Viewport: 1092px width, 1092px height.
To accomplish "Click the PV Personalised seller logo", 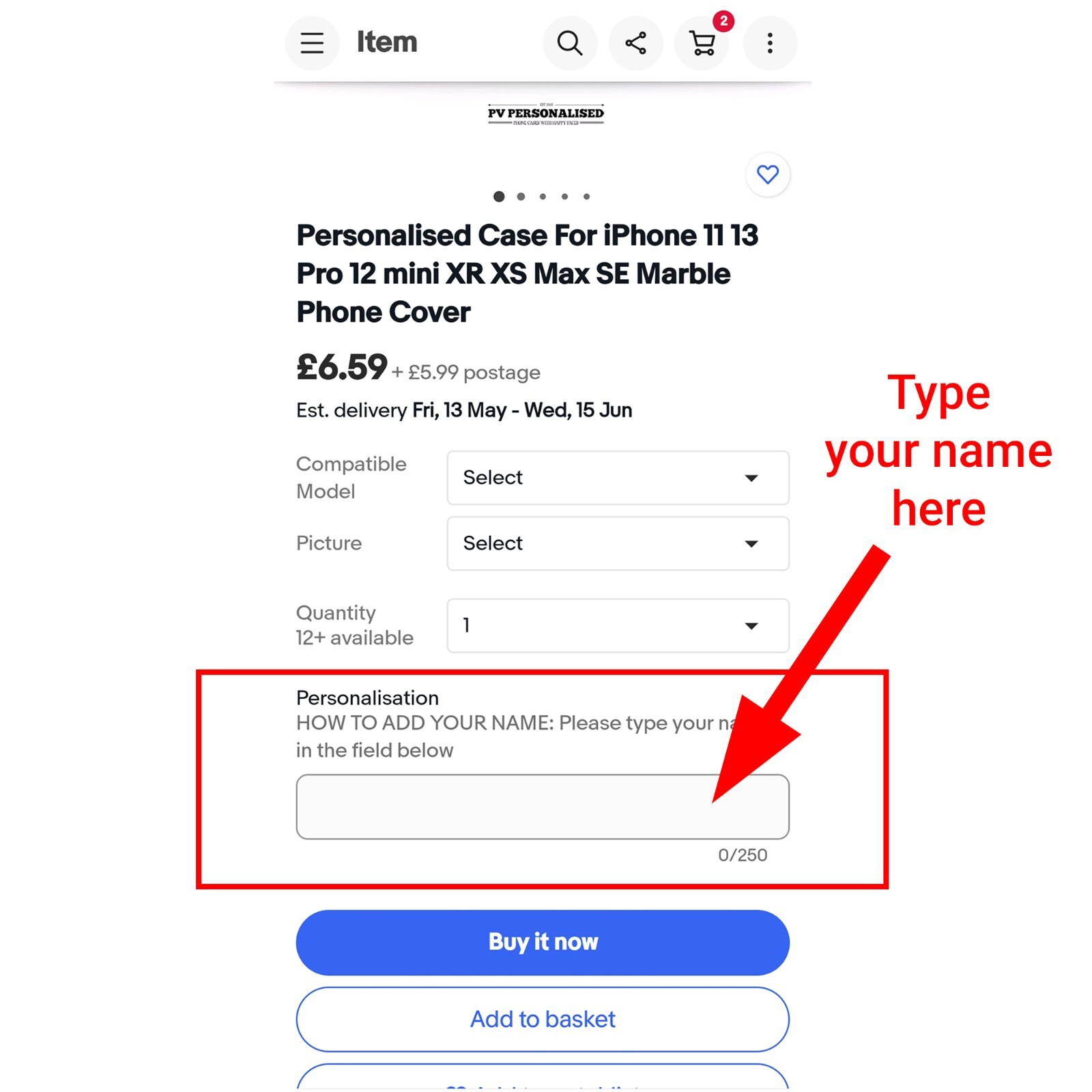I will click(545, 114).
